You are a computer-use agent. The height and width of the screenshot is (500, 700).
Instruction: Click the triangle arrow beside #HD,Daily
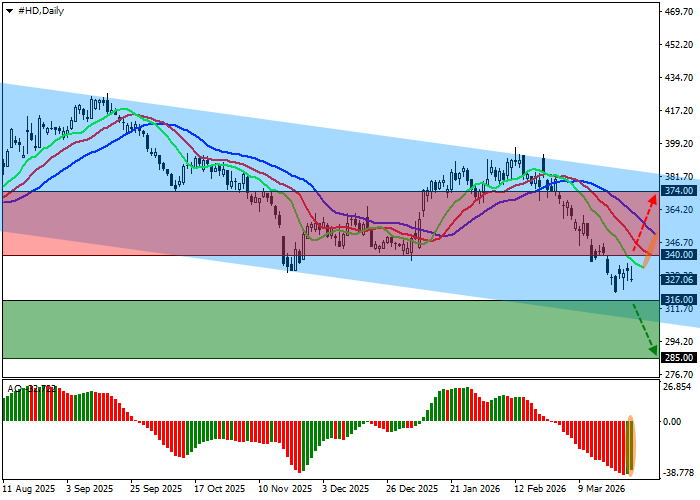(x=9, y=10)
